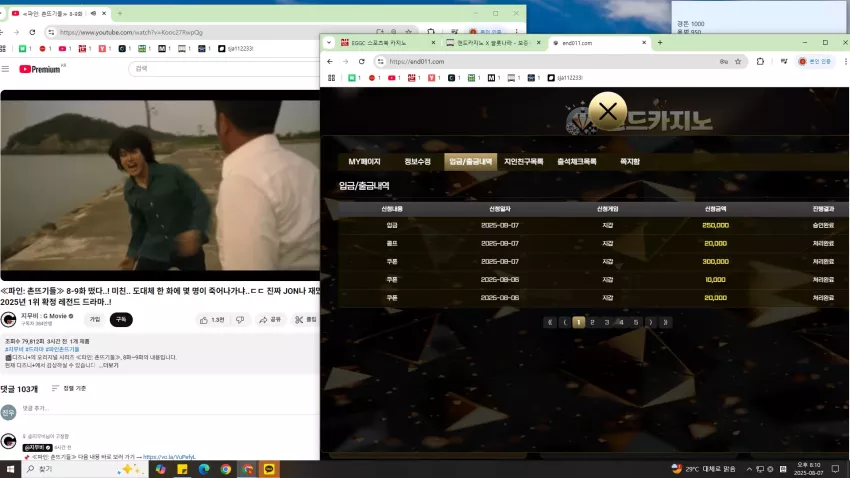
Task: Open the 지무비 channel avatar
Action: point(9,320)
